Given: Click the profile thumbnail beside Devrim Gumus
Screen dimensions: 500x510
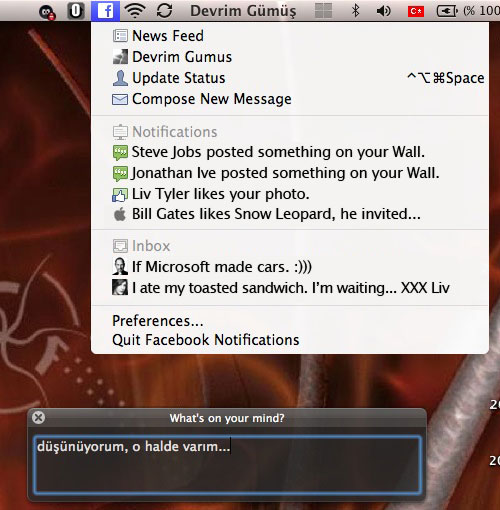Looking at the screenshot, I should coord(120,57).
